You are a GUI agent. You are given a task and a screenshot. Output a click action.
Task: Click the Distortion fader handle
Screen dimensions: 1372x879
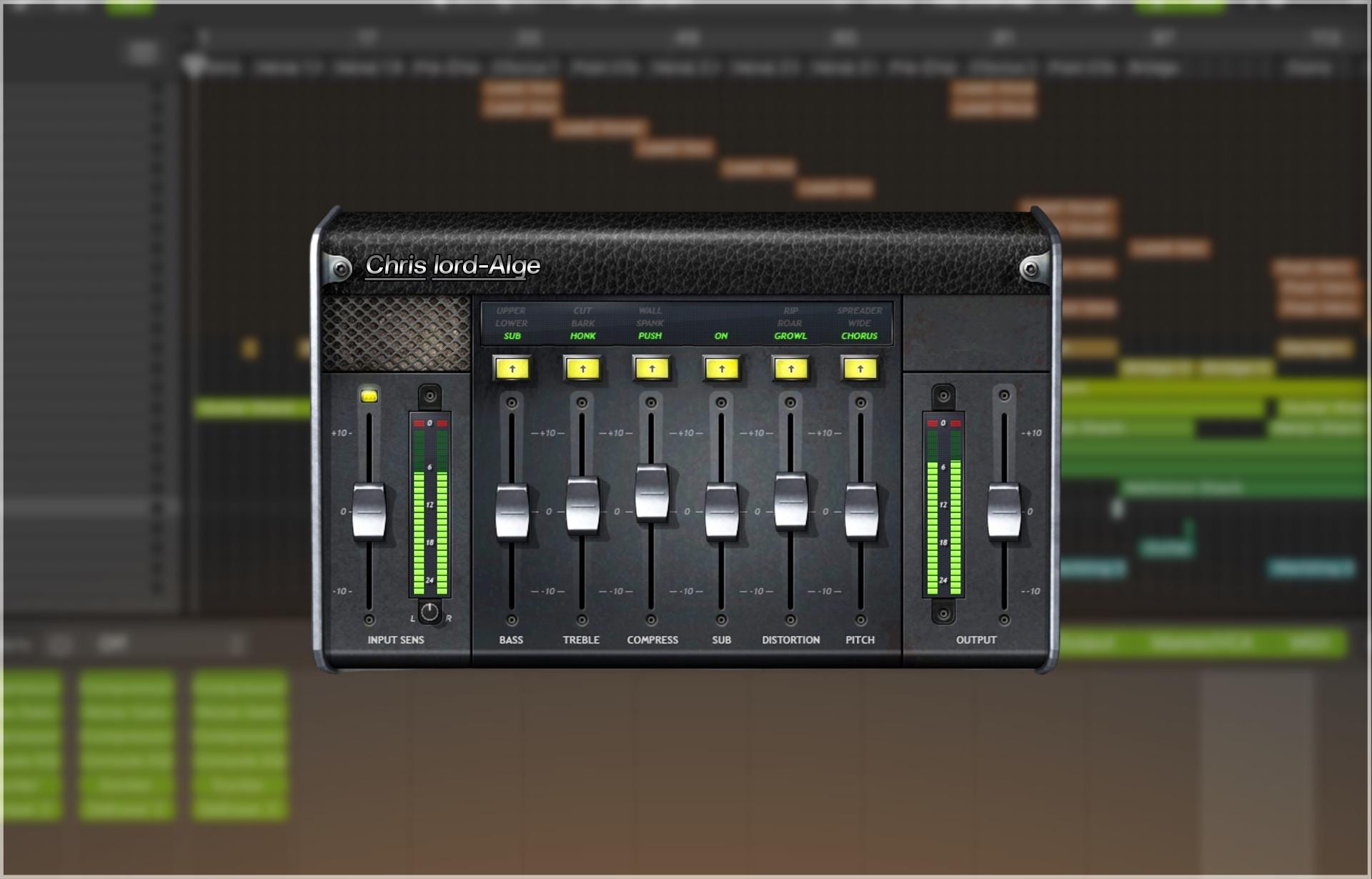[x=791, y=501]
